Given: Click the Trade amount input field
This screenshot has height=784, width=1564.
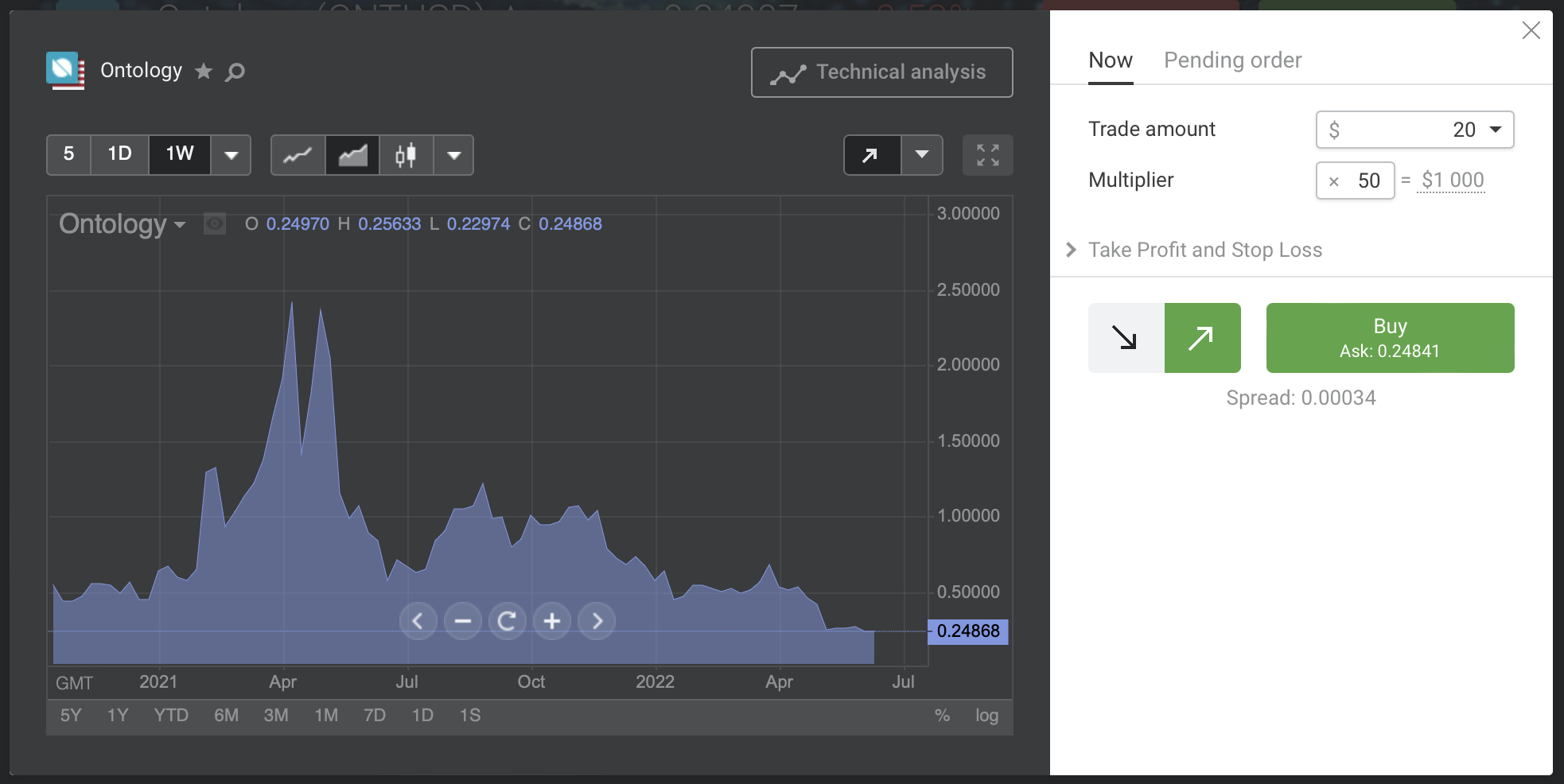Looking at the screenshot, I should coord(1414,130).
